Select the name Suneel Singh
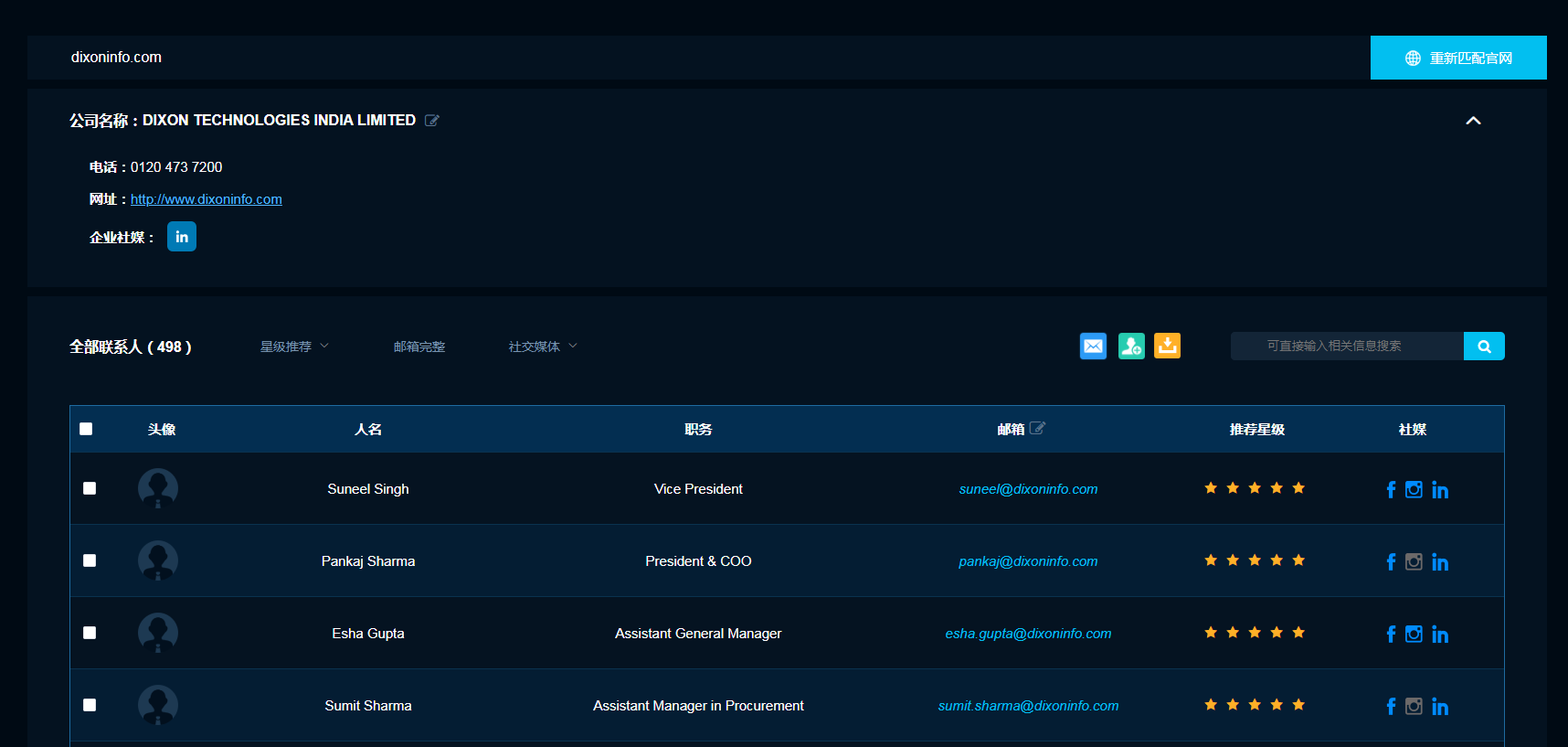This screenshot has width=1568, height=747. pyautogui.click(x=368, y=489)
